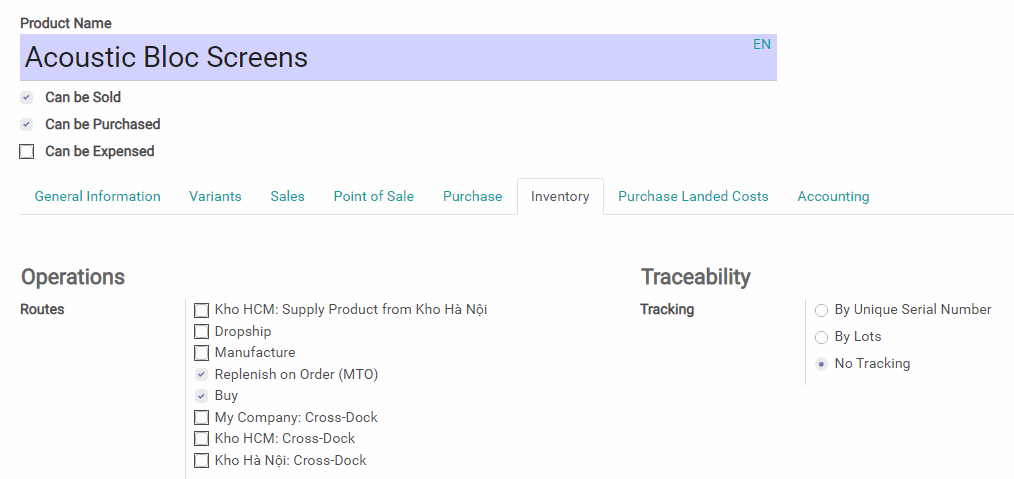
Task: Go to the Point of Sale tab
Action: [373, 196]
